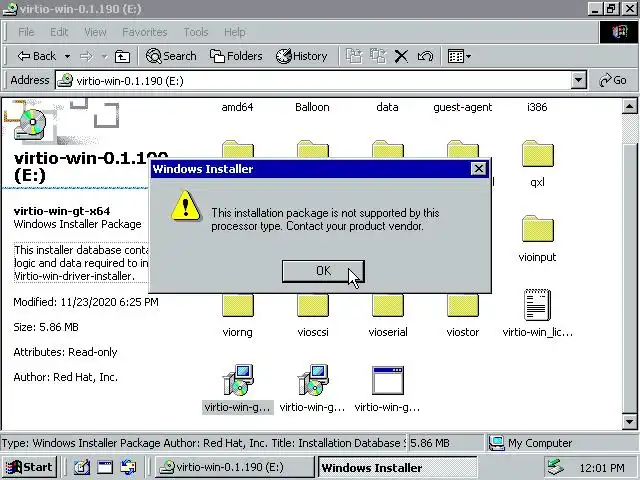Select the vioserial folder
Screen dimensions: 640x480
pos(388,316)
